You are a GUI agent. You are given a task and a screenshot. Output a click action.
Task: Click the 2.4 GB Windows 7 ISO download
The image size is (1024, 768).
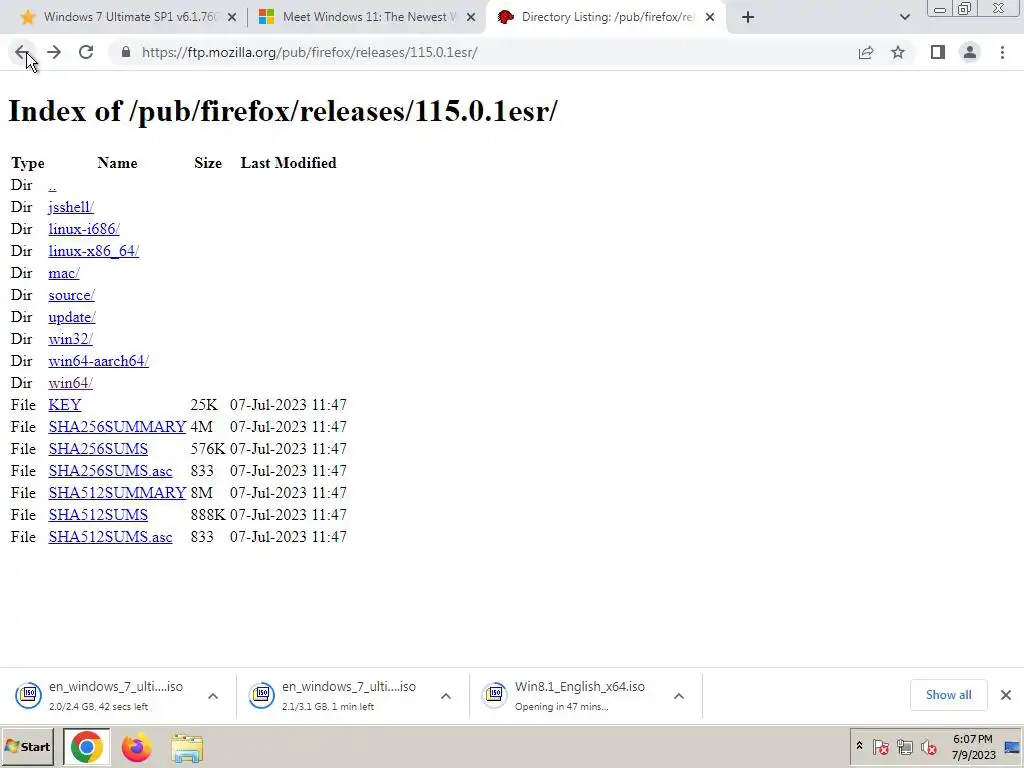[104, 696]
